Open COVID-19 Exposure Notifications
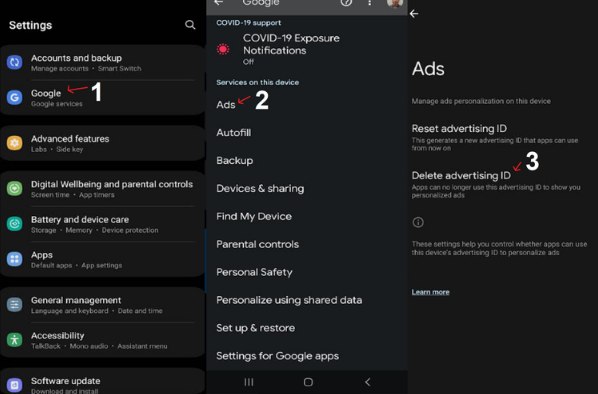The image size is (598, 394). (x=307, y=49)
